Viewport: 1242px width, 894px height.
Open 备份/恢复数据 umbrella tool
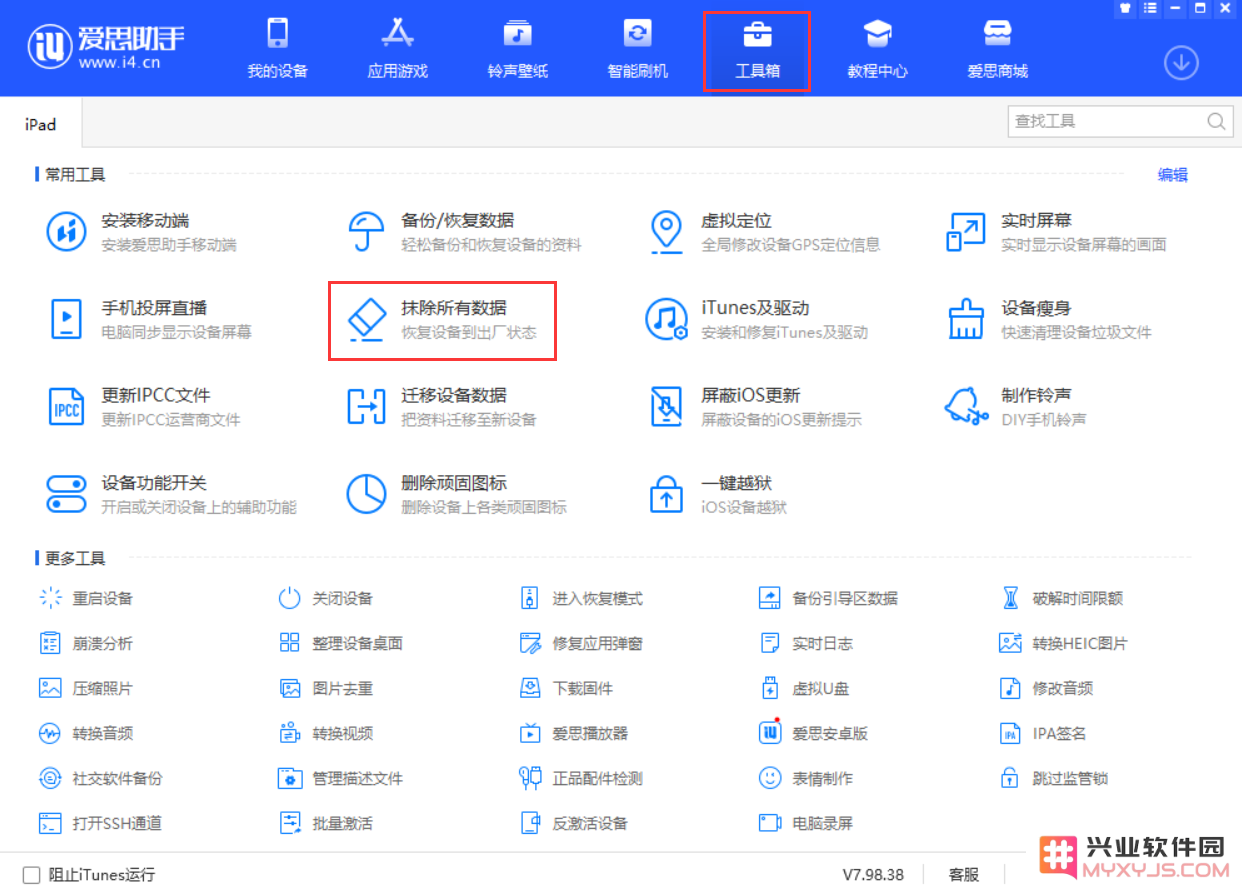coord(464,232)
